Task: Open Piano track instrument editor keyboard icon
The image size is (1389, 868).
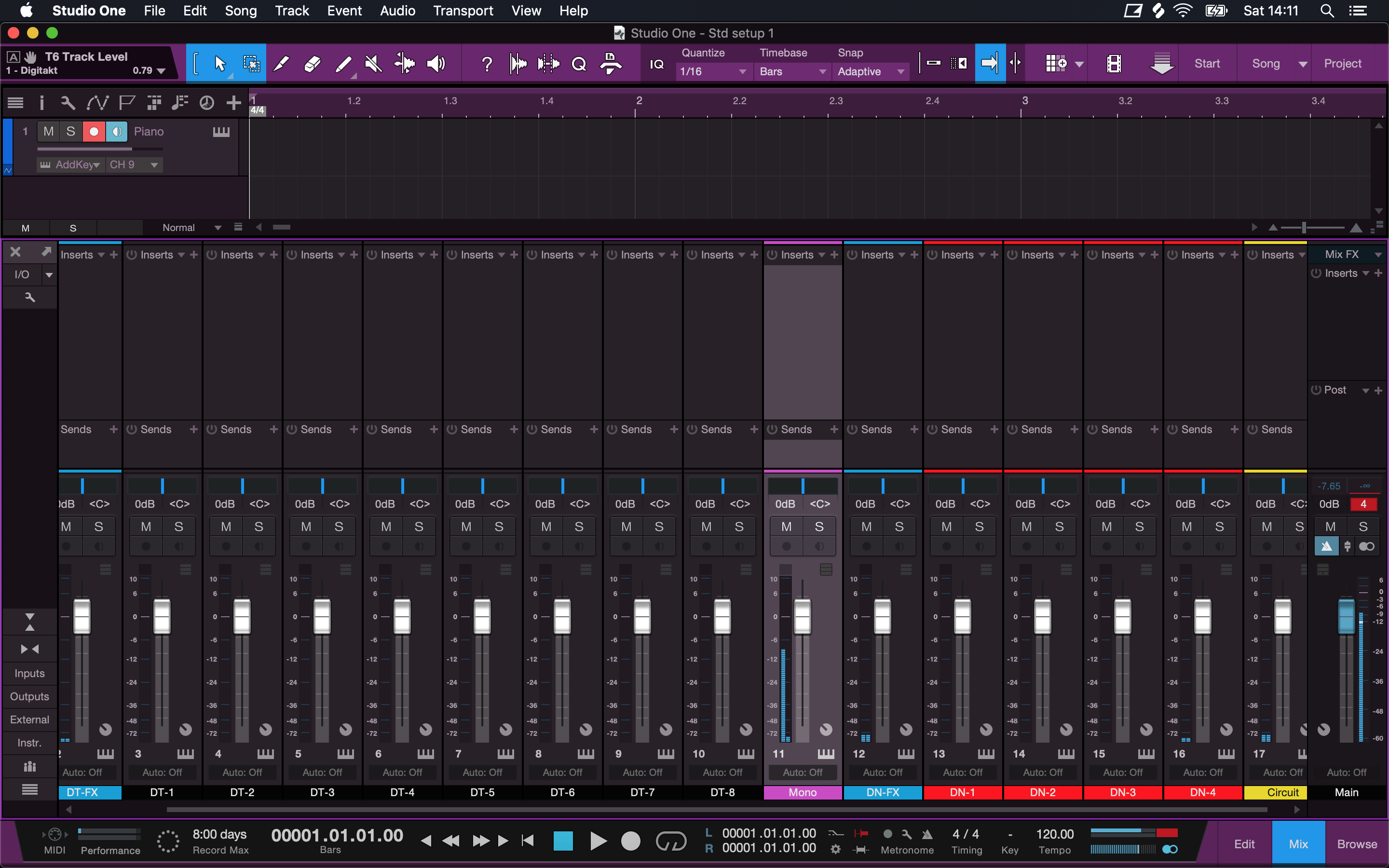Action: coord(221,132)
